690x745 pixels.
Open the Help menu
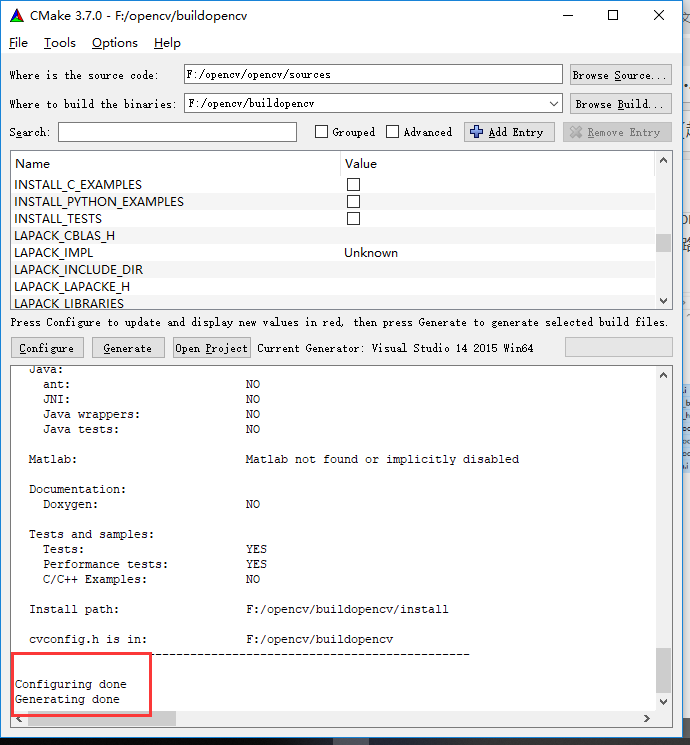tap(167, 43)
